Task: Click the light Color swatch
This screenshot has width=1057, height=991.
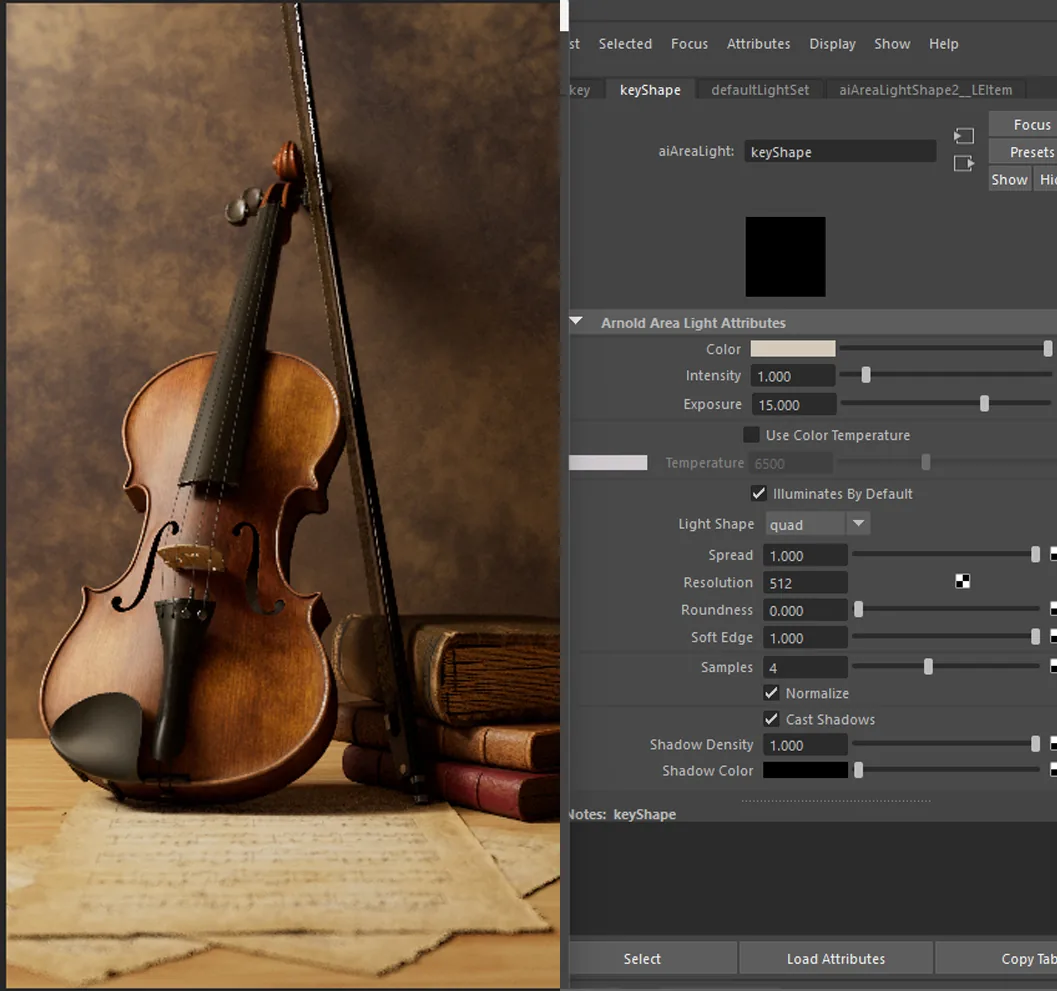Action: point(793,349)
